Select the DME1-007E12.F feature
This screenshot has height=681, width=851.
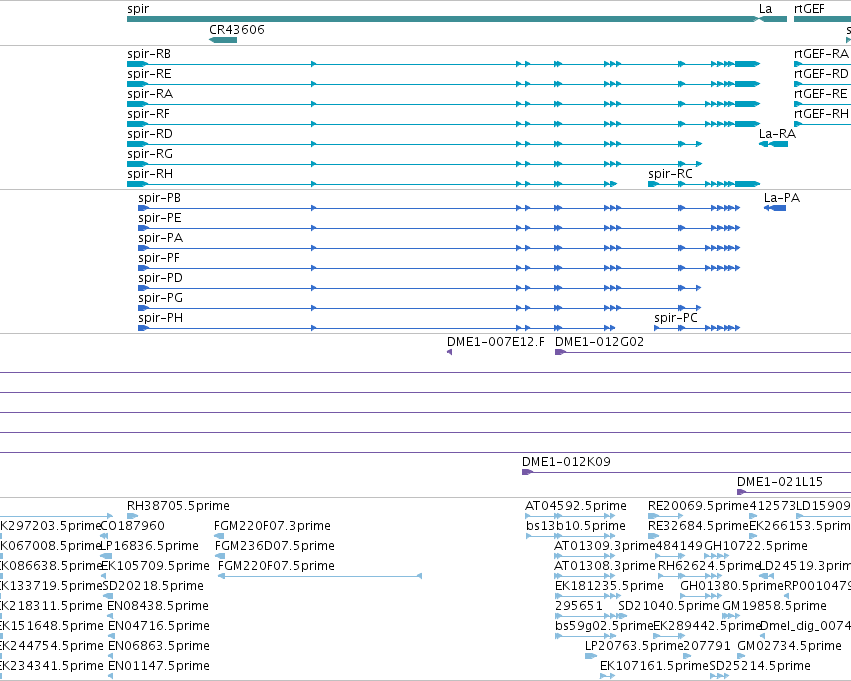click(449, 352)
